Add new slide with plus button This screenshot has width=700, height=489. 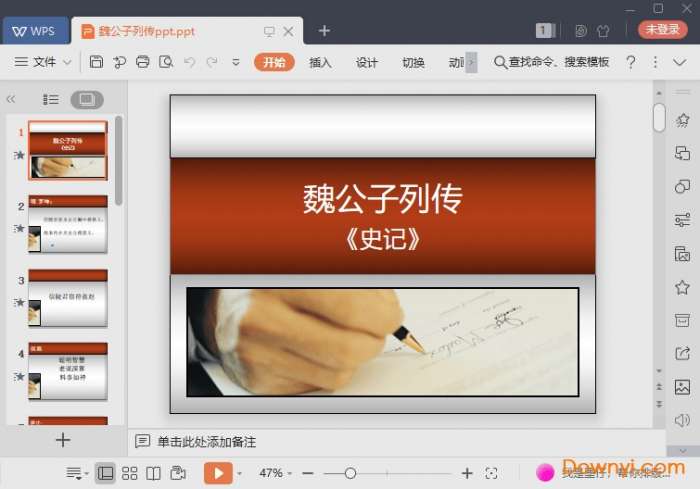click(63, 440)
